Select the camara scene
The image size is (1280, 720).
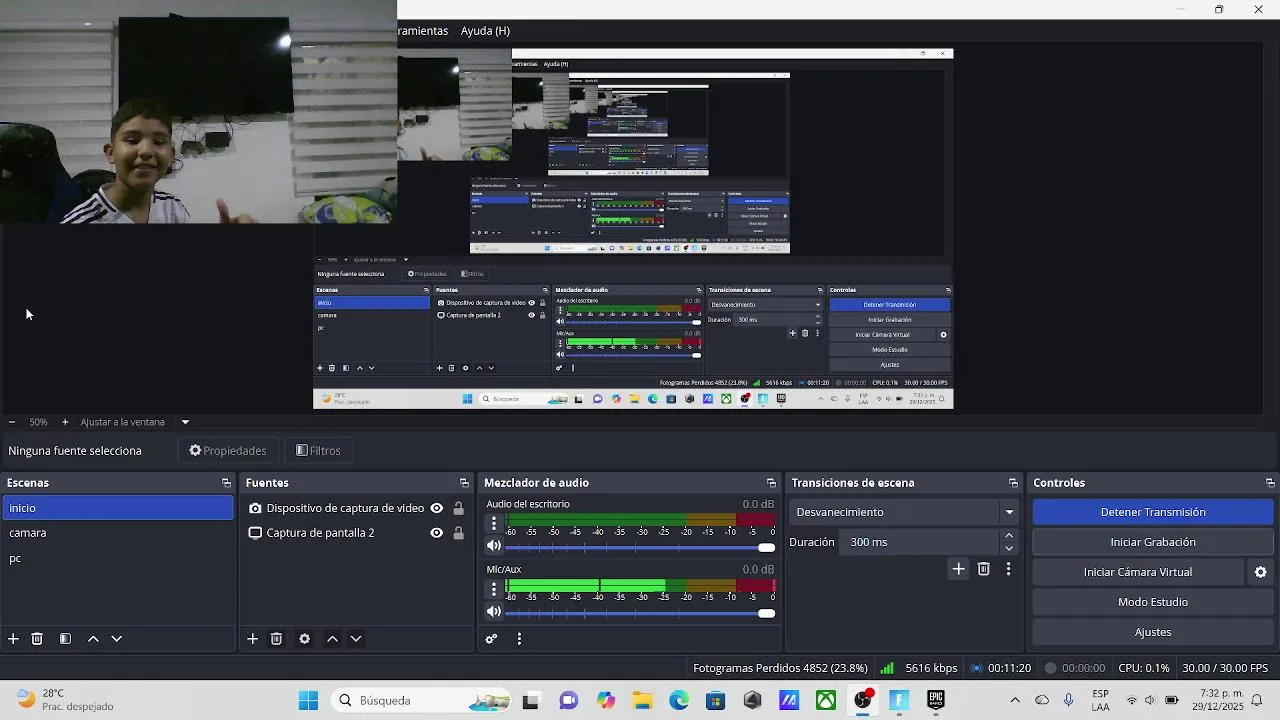[117, 533]
